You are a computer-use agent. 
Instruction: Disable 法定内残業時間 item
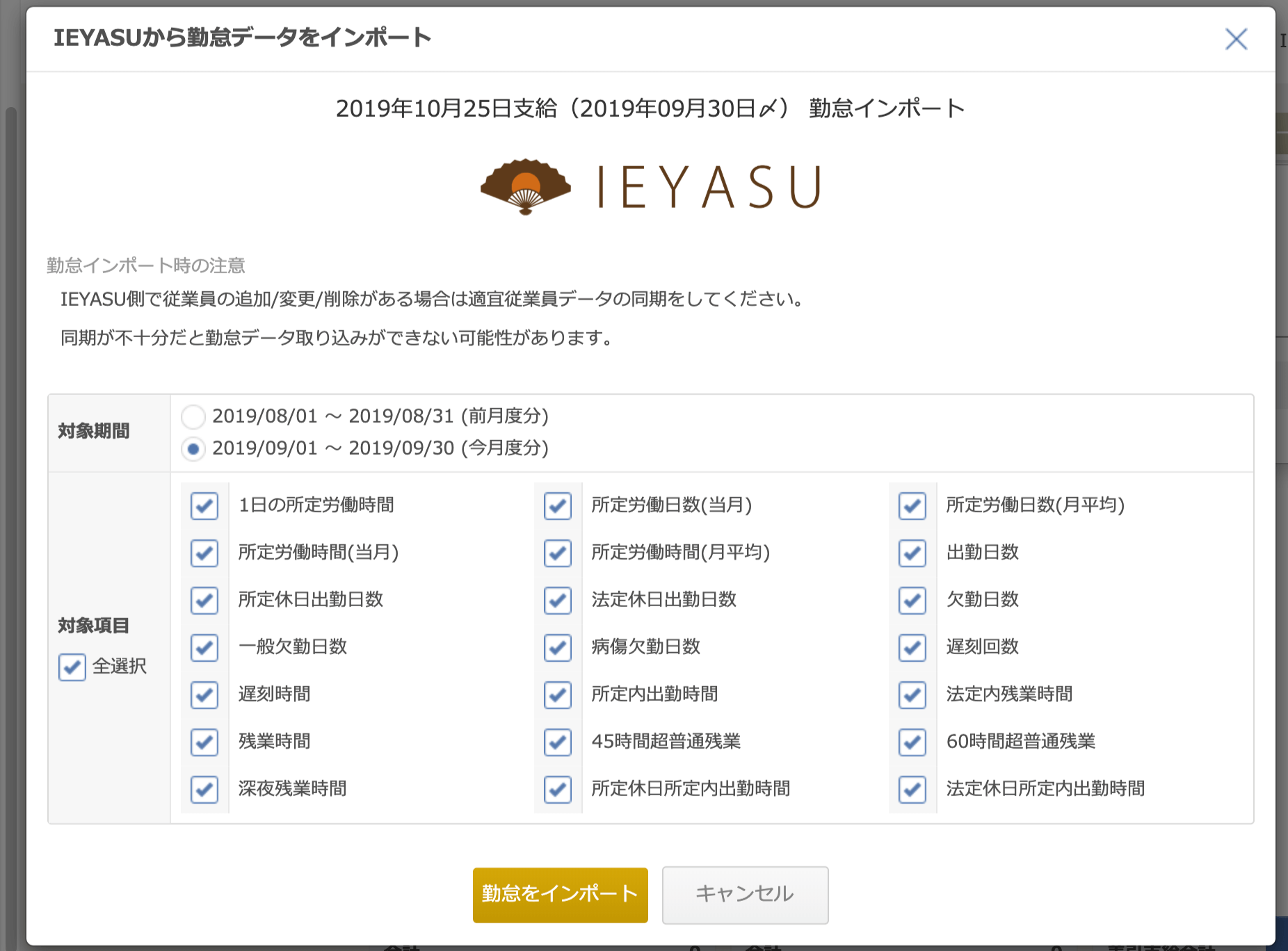(x=912, y=694)
